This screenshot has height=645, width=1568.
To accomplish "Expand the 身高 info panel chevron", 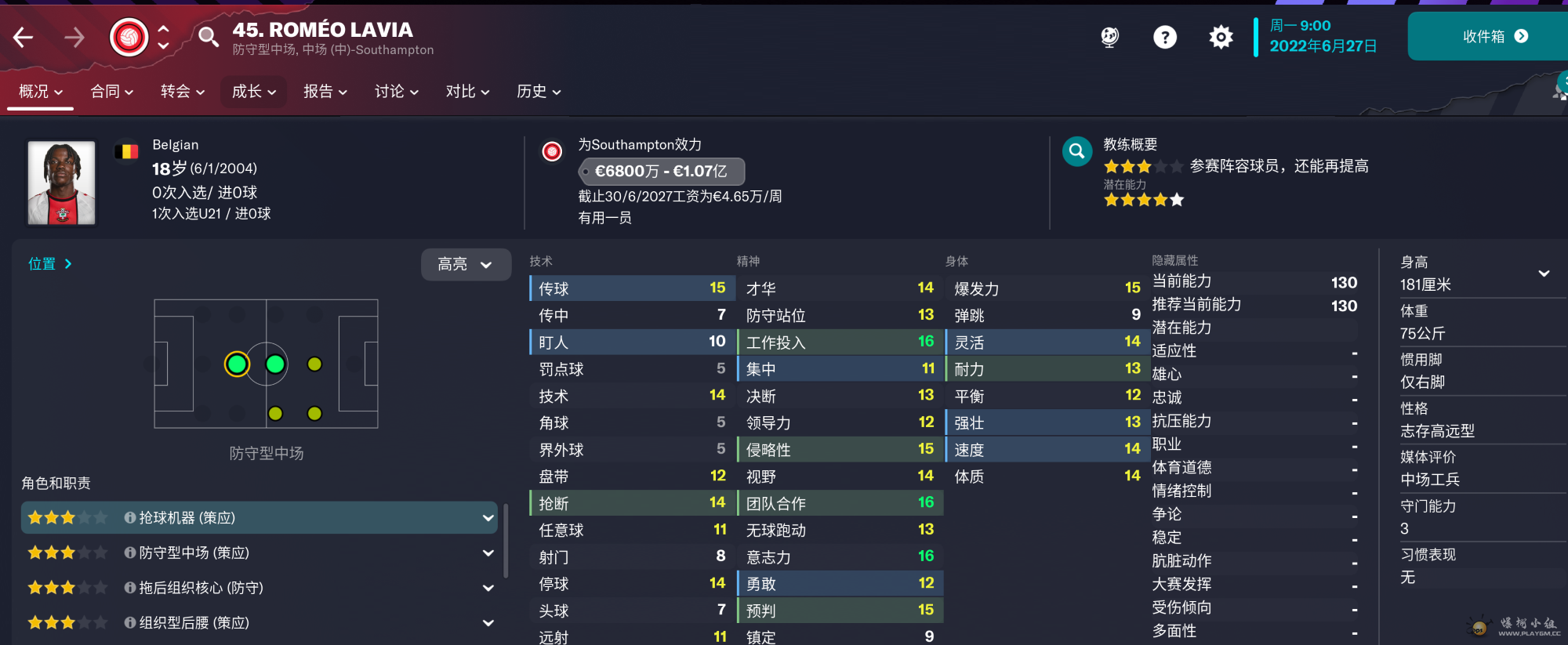I will 1544,274.
